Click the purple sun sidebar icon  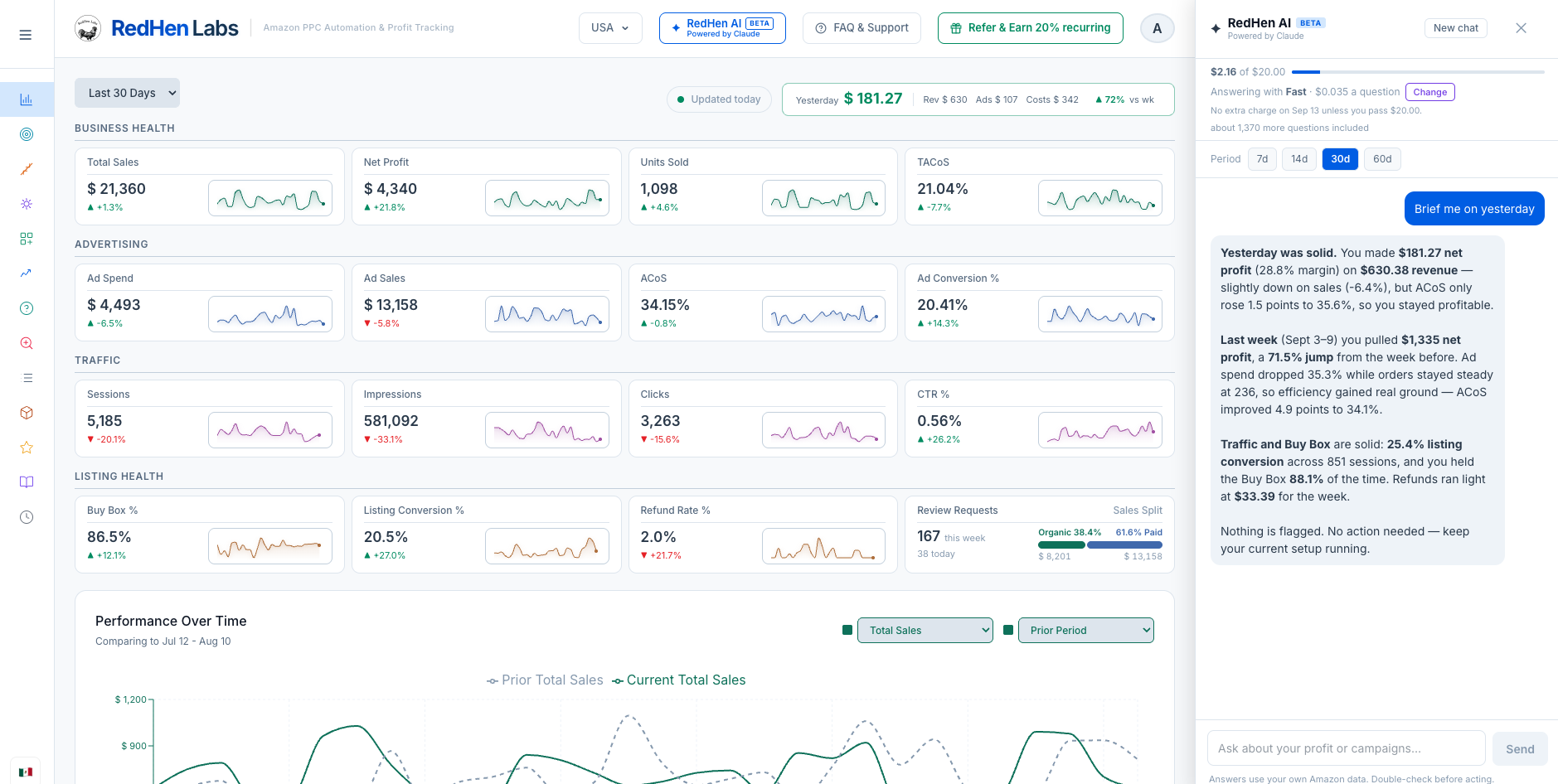click(27, 204)
